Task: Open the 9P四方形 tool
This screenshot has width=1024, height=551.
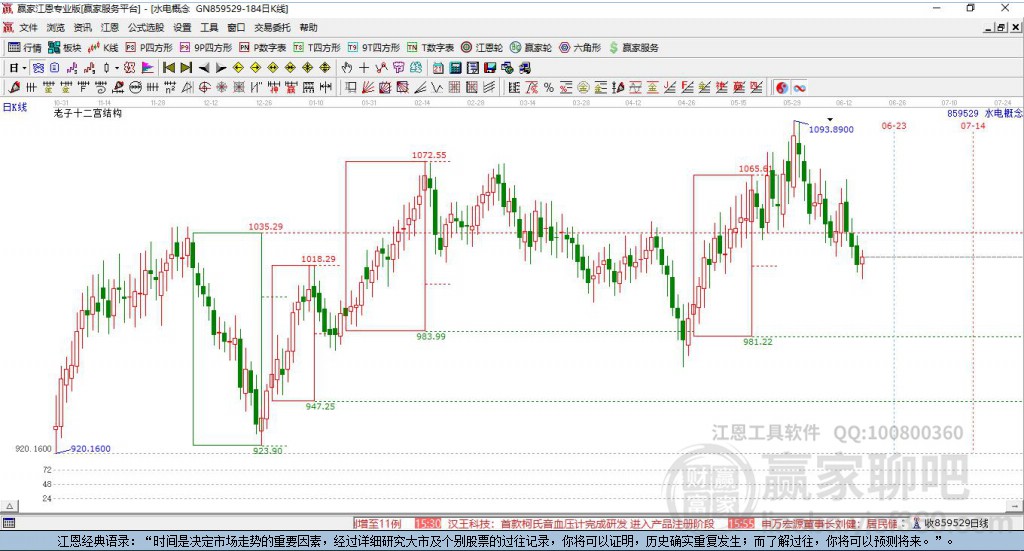Action: coord(206,48)
